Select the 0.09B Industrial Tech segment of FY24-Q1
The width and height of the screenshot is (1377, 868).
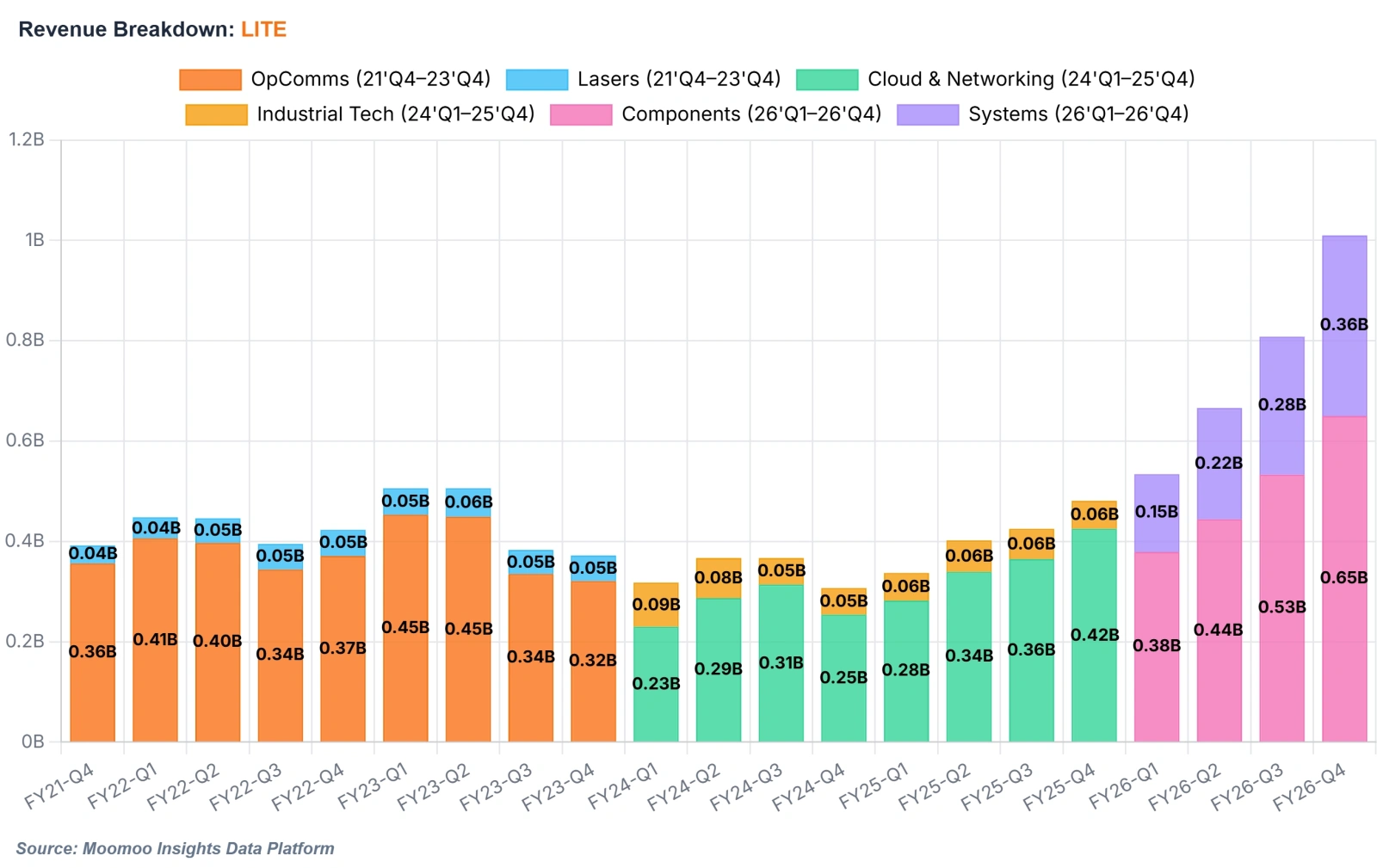coord(656,605)
